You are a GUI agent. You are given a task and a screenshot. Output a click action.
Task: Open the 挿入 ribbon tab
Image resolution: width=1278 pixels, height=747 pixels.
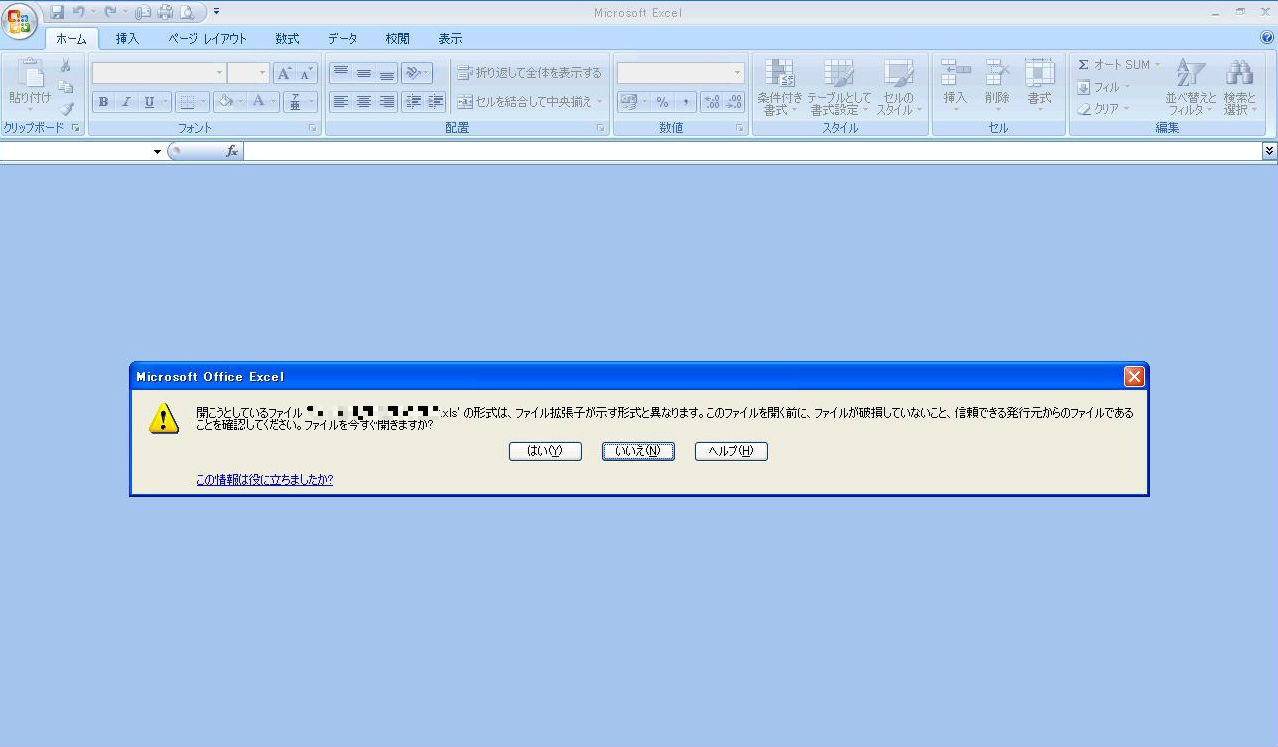[127, 39]
